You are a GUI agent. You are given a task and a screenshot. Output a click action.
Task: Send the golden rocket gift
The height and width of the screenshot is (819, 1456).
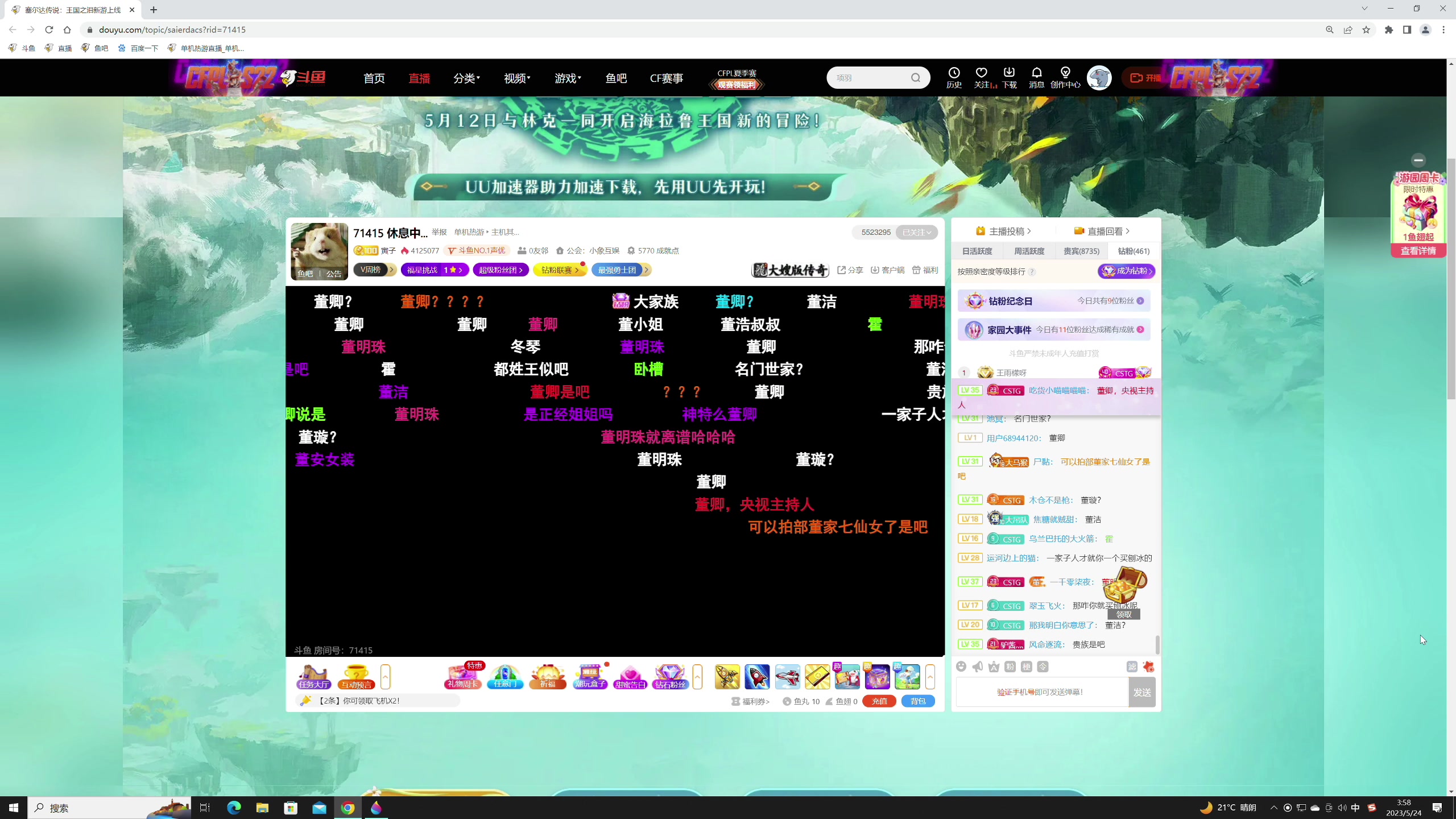(x=727, y=677)
